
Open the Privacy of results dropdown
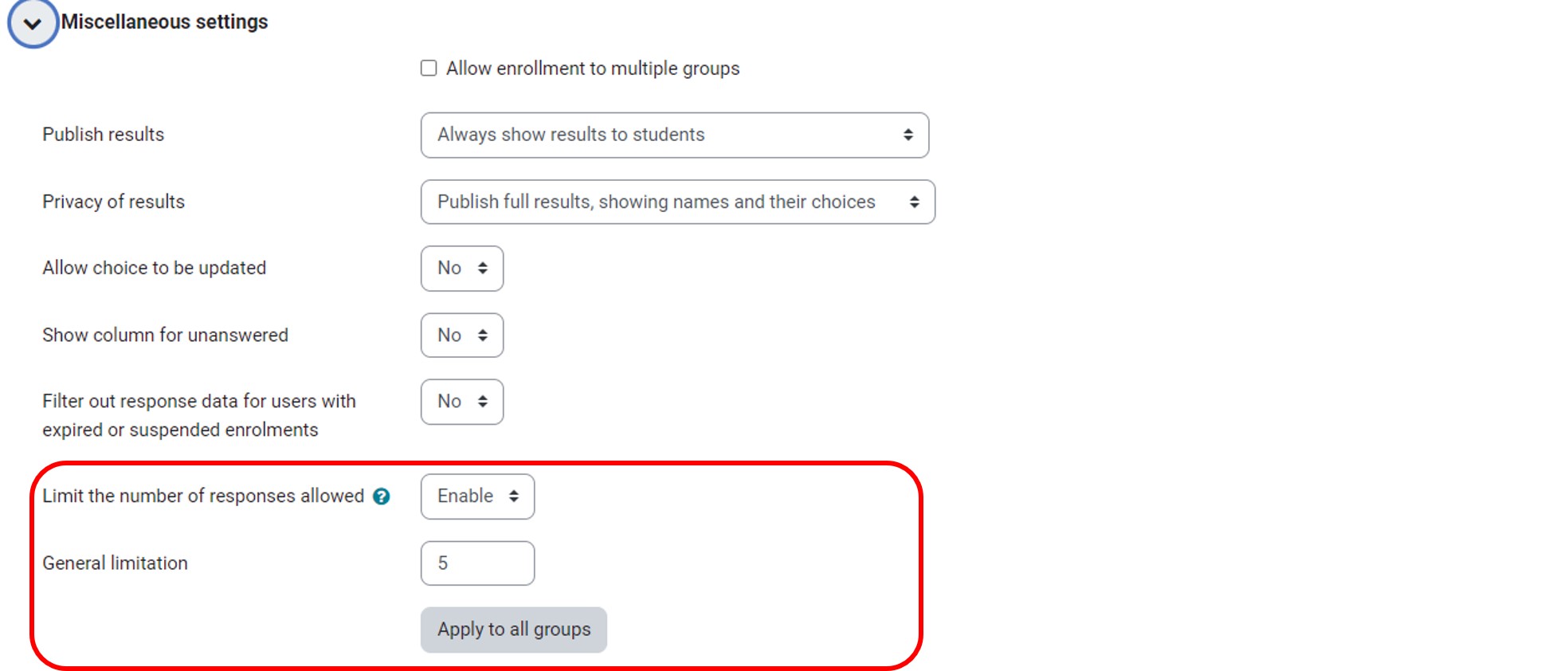click(x=677, y=202)
